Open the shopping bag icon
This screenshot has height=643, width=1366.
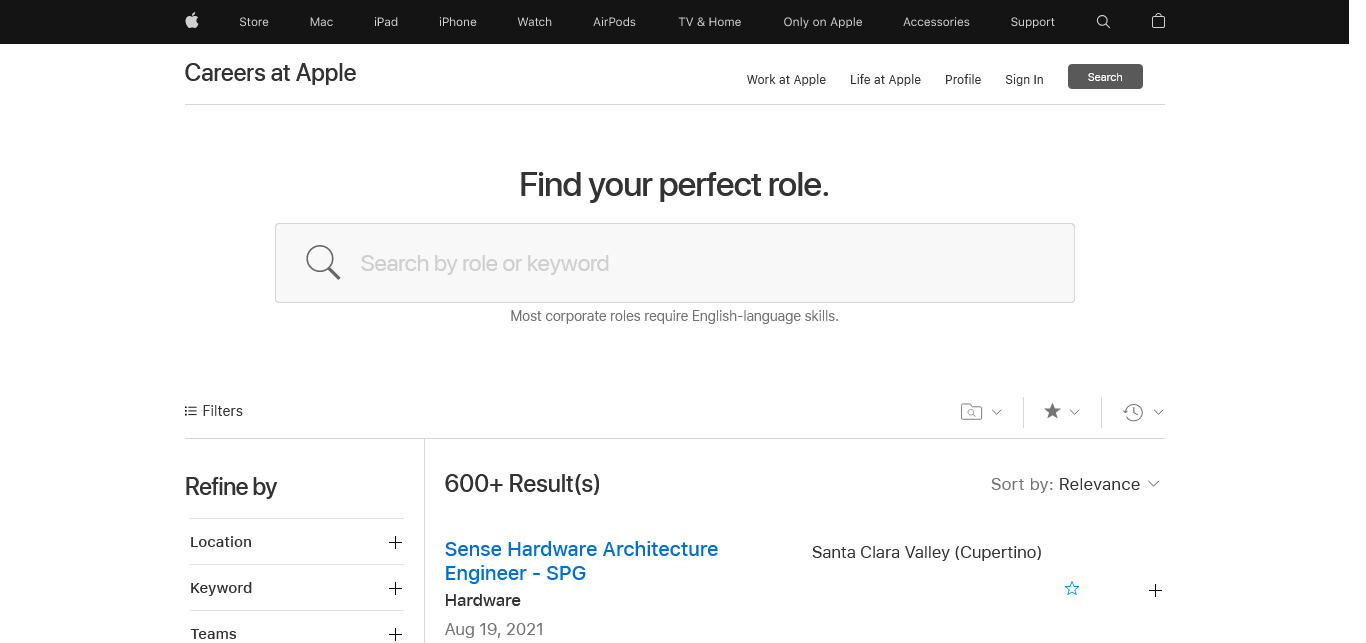point(1158,21)
